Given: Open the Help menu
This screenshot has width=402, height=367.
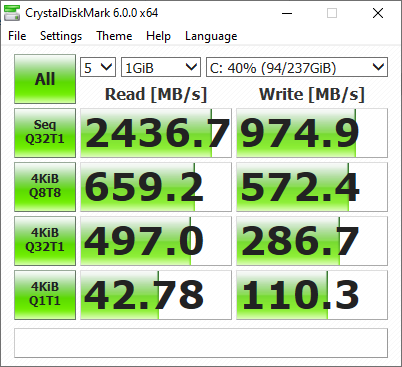Looking at the screenshot, I should pos(158,36).
